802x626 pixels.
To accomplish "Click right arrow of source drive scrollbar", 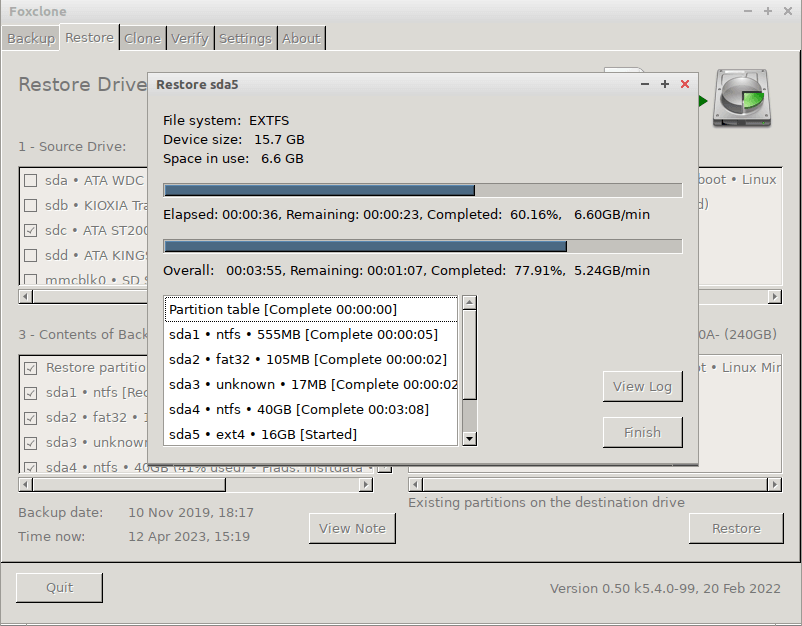I will point(774,297).
